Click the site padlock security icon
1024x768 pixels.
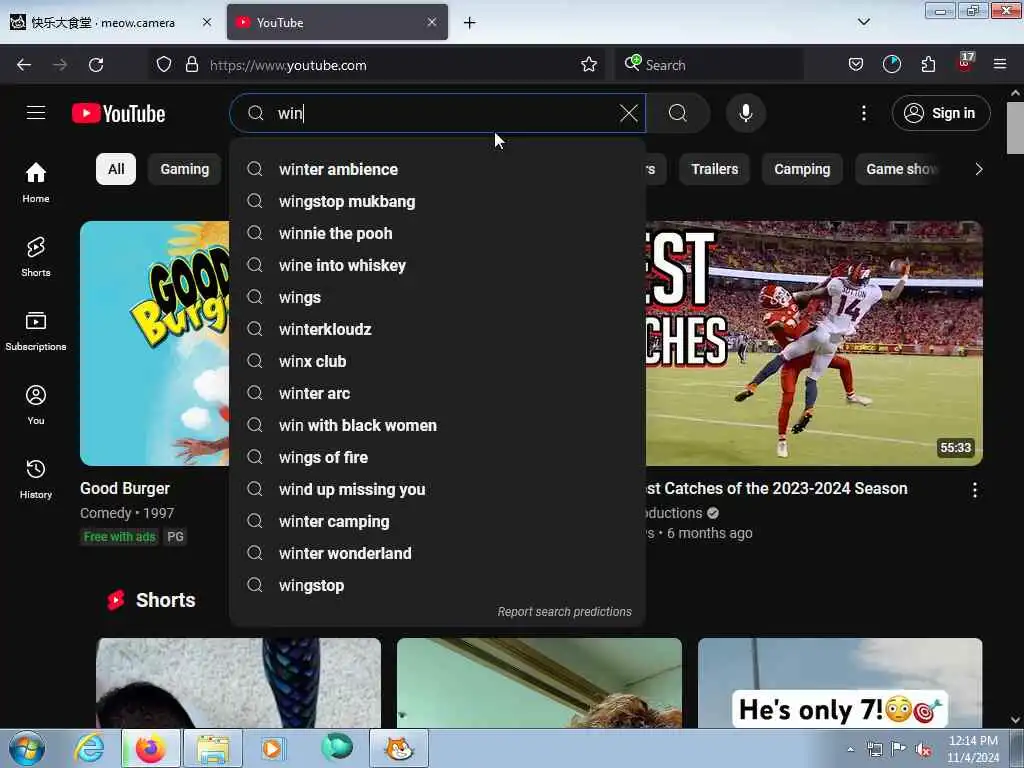pos(191,65)
